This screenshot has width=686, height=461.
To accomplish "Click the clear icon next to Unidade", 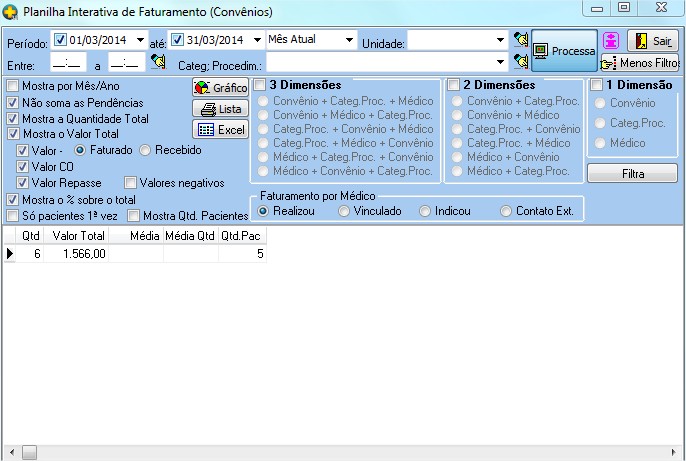I will point(520,40).
